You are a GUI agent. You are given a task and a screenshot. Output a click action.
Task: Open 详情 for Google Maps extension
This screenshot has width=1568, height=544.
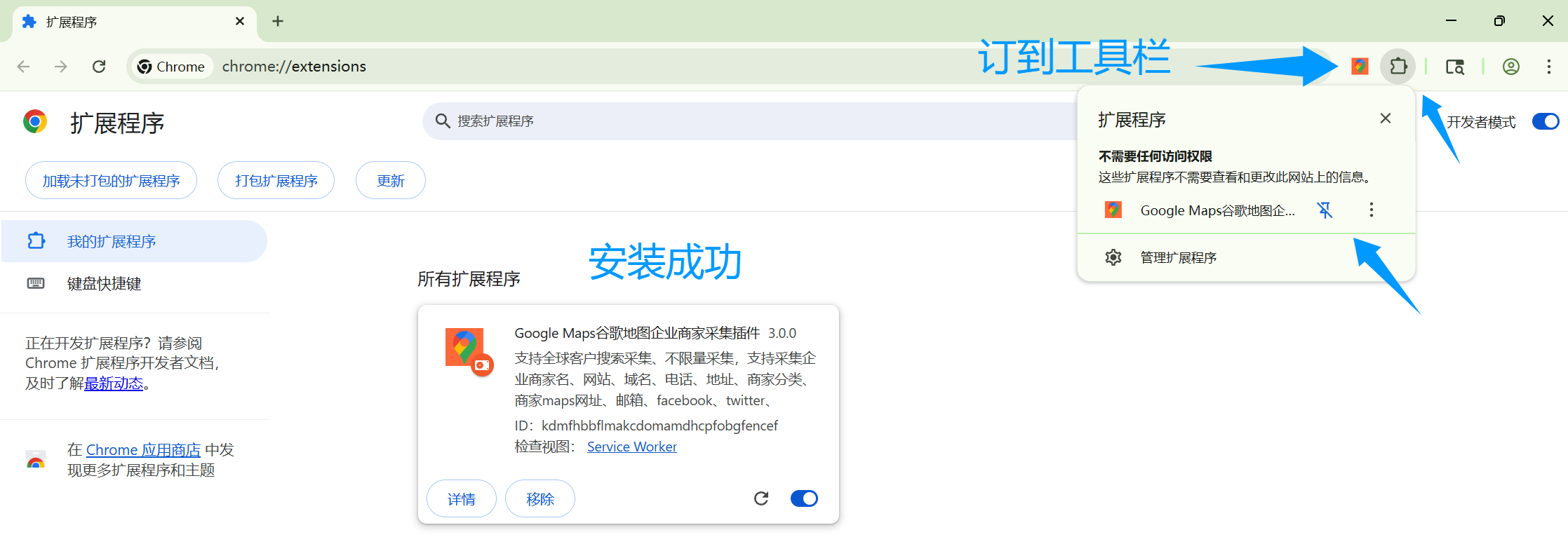click(x=462, y=498)
